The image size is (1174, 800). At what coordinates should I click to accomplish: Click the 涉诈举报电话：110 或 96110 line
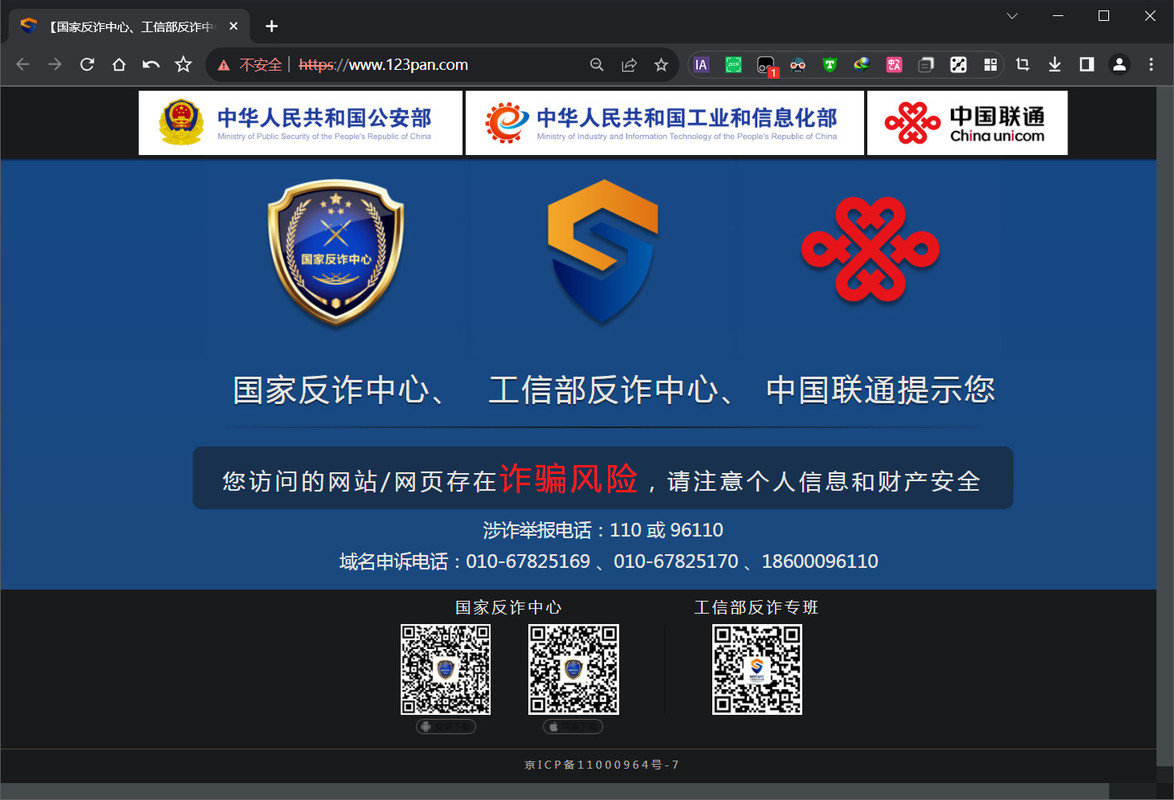(603, 530)
